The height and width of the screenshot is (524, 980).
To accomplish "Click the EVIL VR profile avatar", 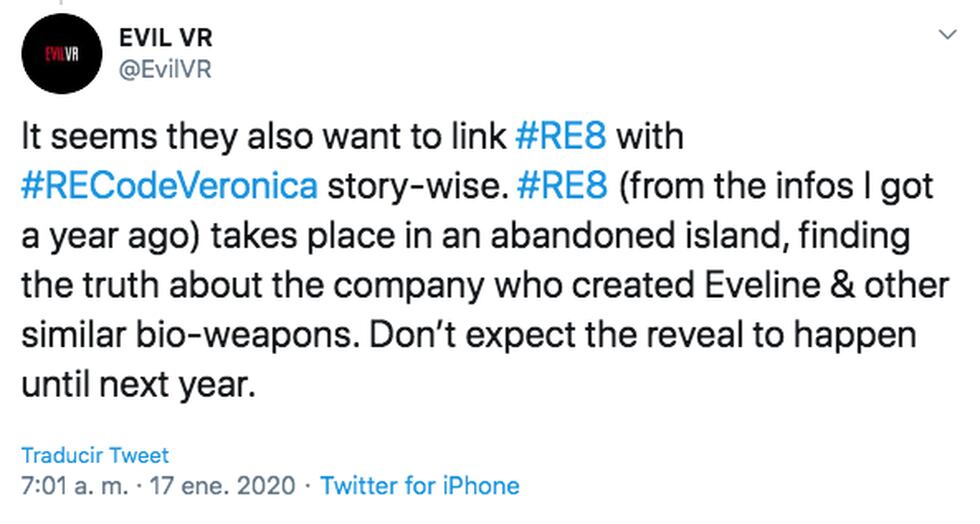I will (x=59, y=53).
